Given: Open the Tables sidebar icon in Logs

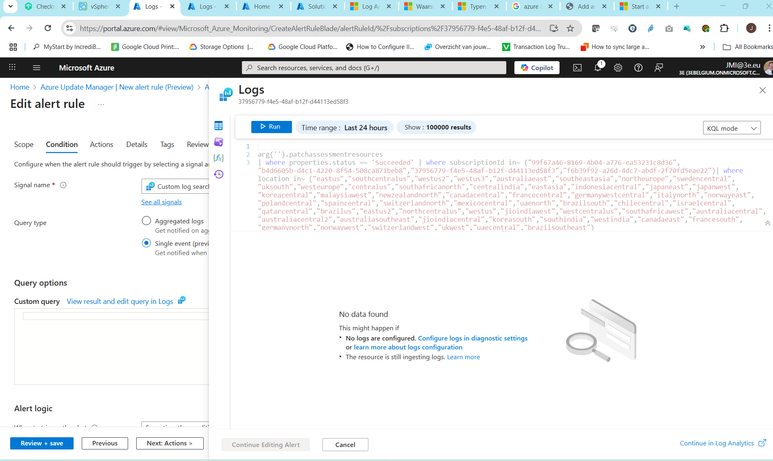Looking at the screenshot, I should coord(219,126).
